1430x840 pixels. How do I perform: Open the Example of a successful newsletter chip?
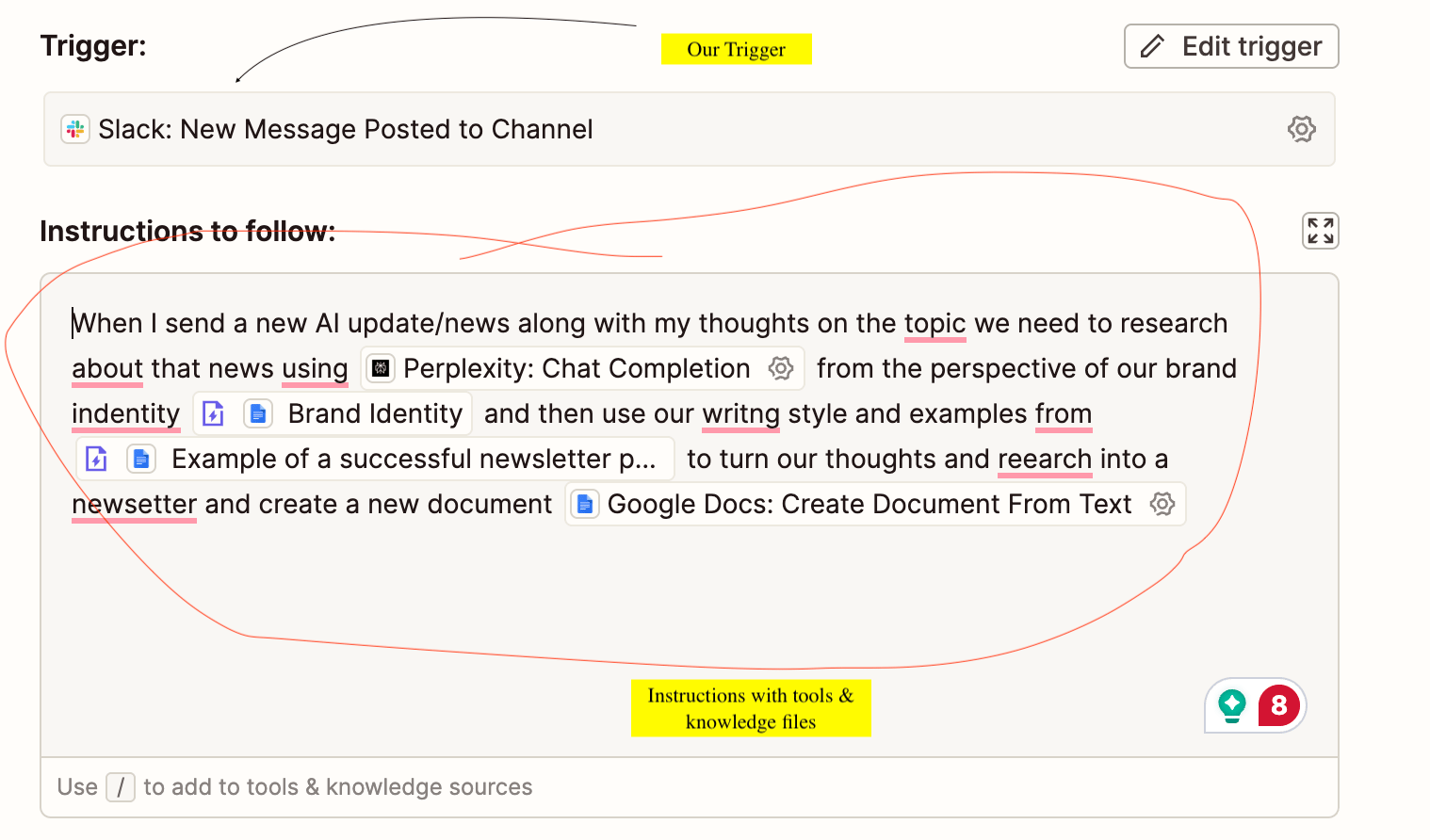(x=376, y=459)
